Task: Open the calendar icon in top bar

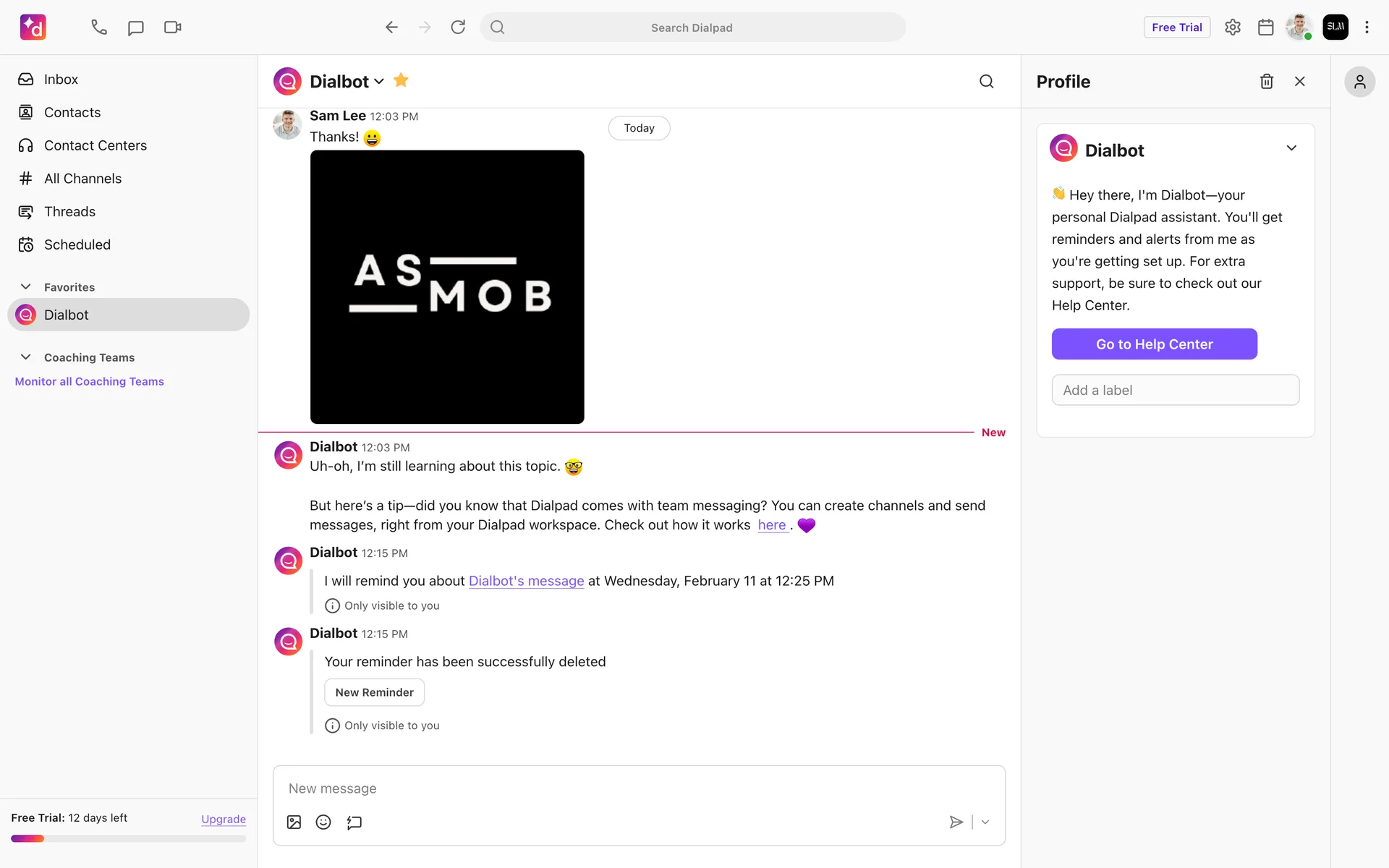Action: [1265, 27]
